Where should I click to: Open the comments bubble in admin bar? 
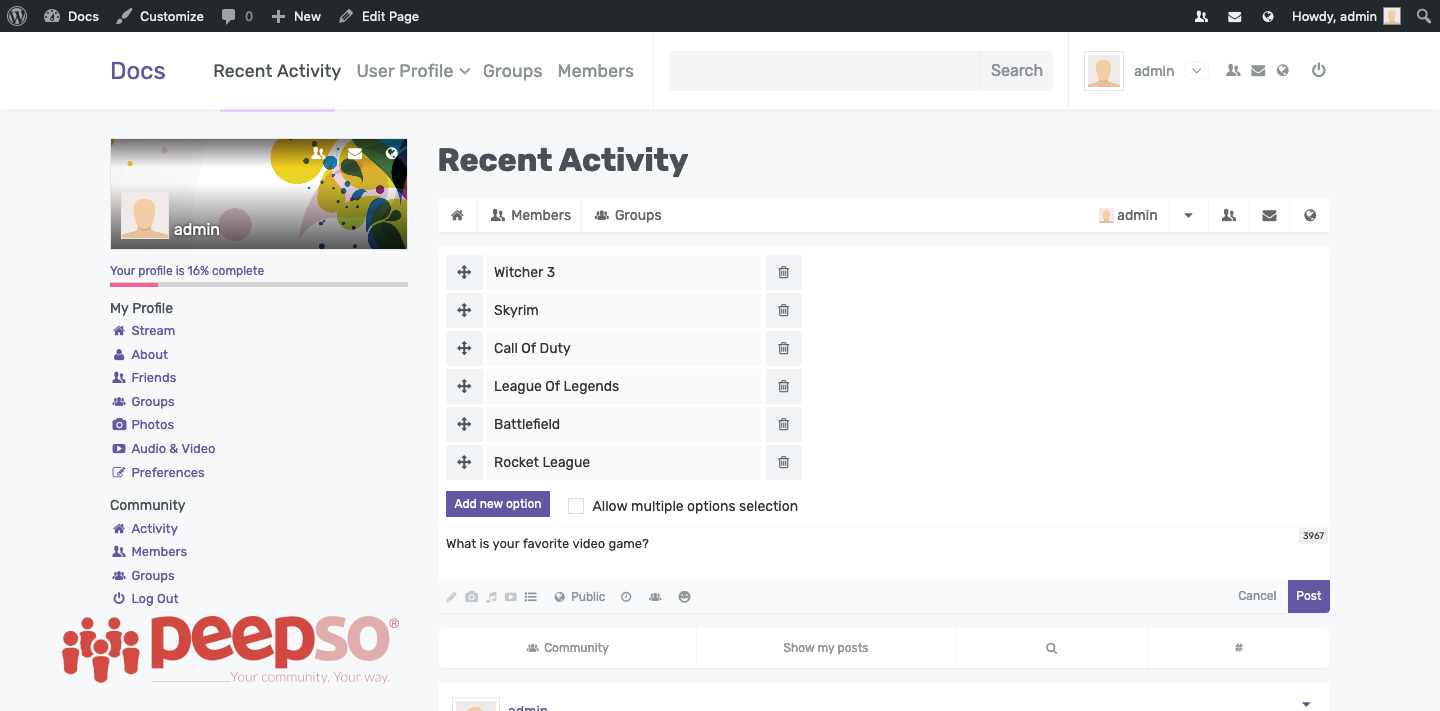coord(237,16)
